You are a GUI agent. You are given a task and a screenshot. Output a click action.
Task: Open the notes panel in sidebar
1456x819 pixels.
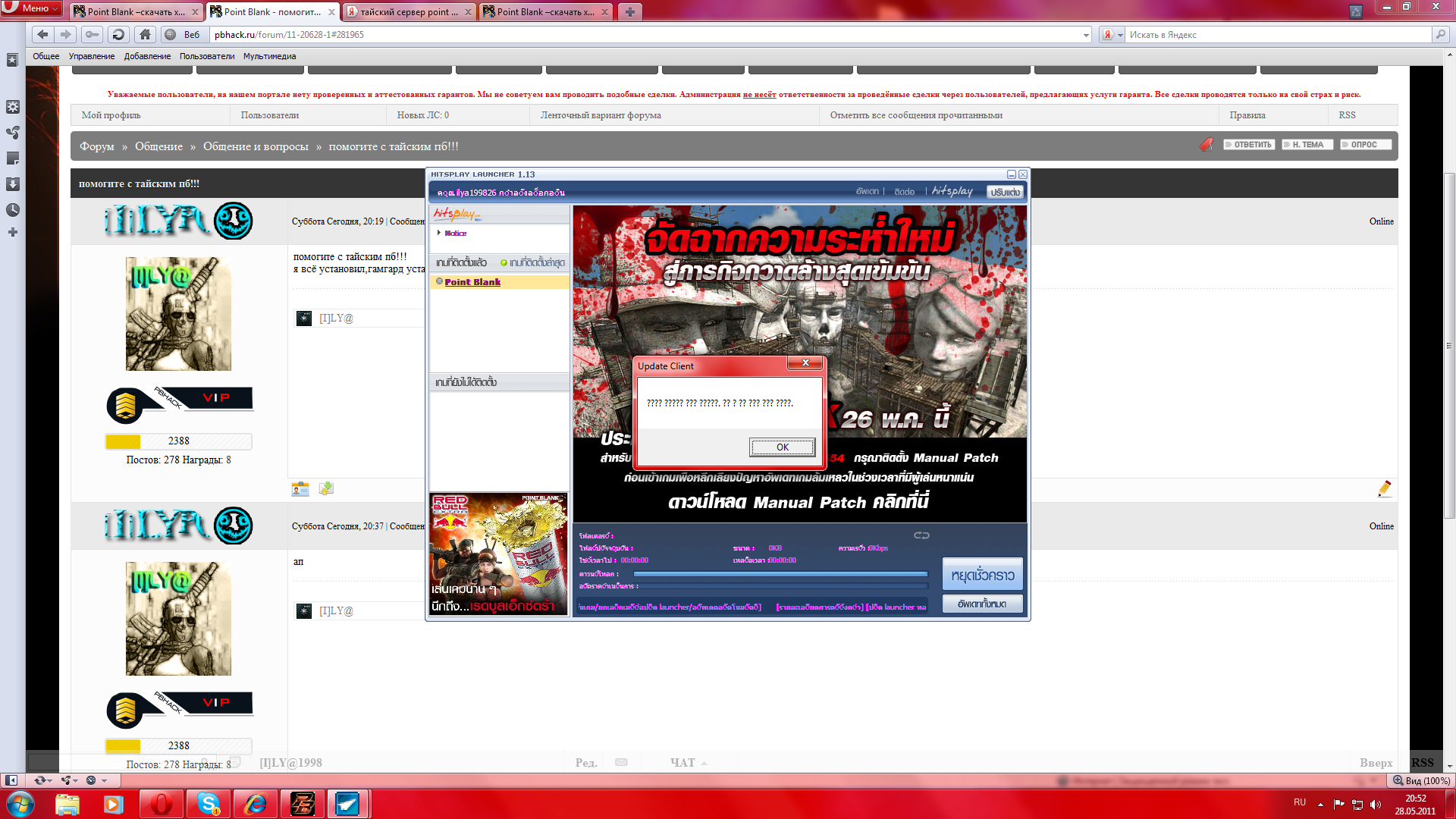pos(13,158)
